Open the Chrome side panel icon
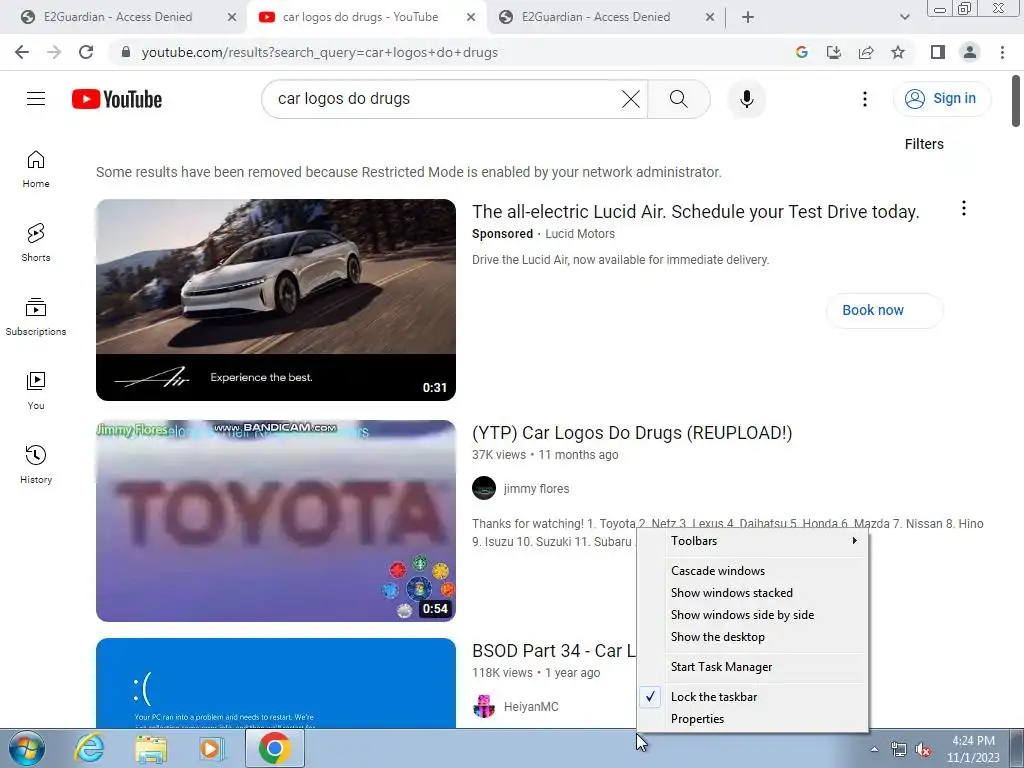The width and height of the screenshot is (1024, 768). tap(938, 52)
